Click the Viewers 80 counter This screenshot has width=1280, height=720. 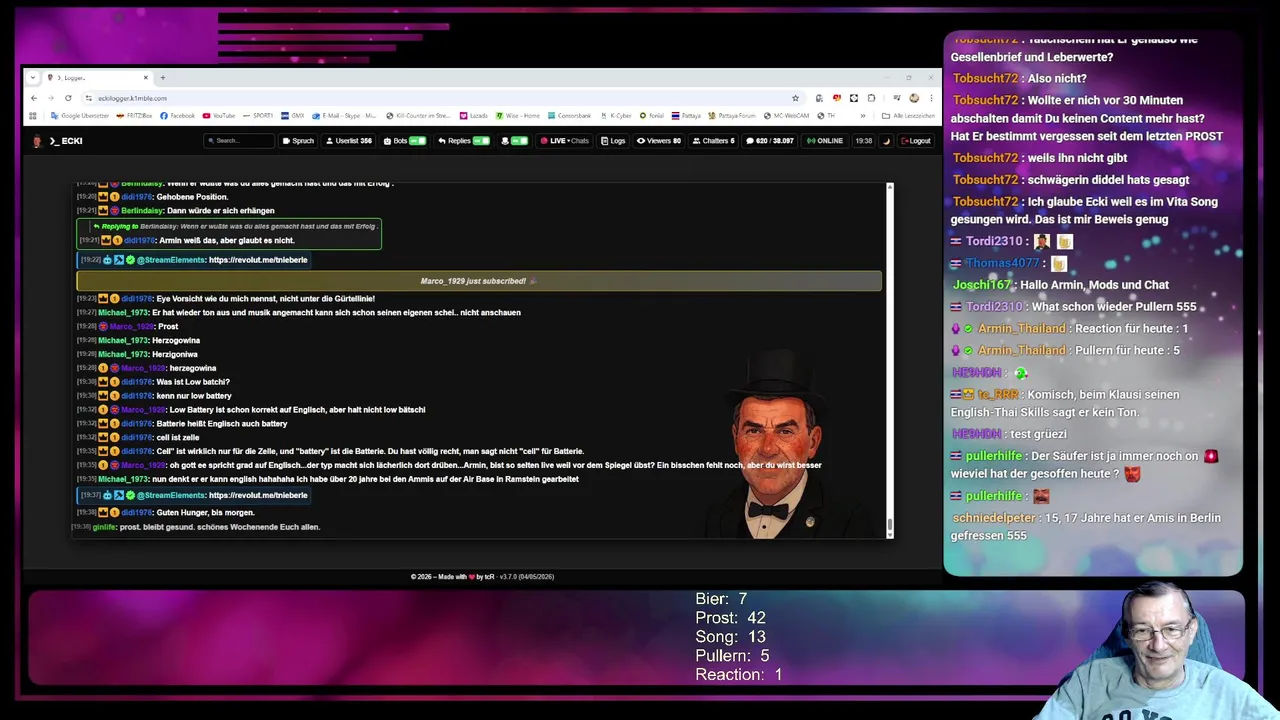(x=659, y=141)
